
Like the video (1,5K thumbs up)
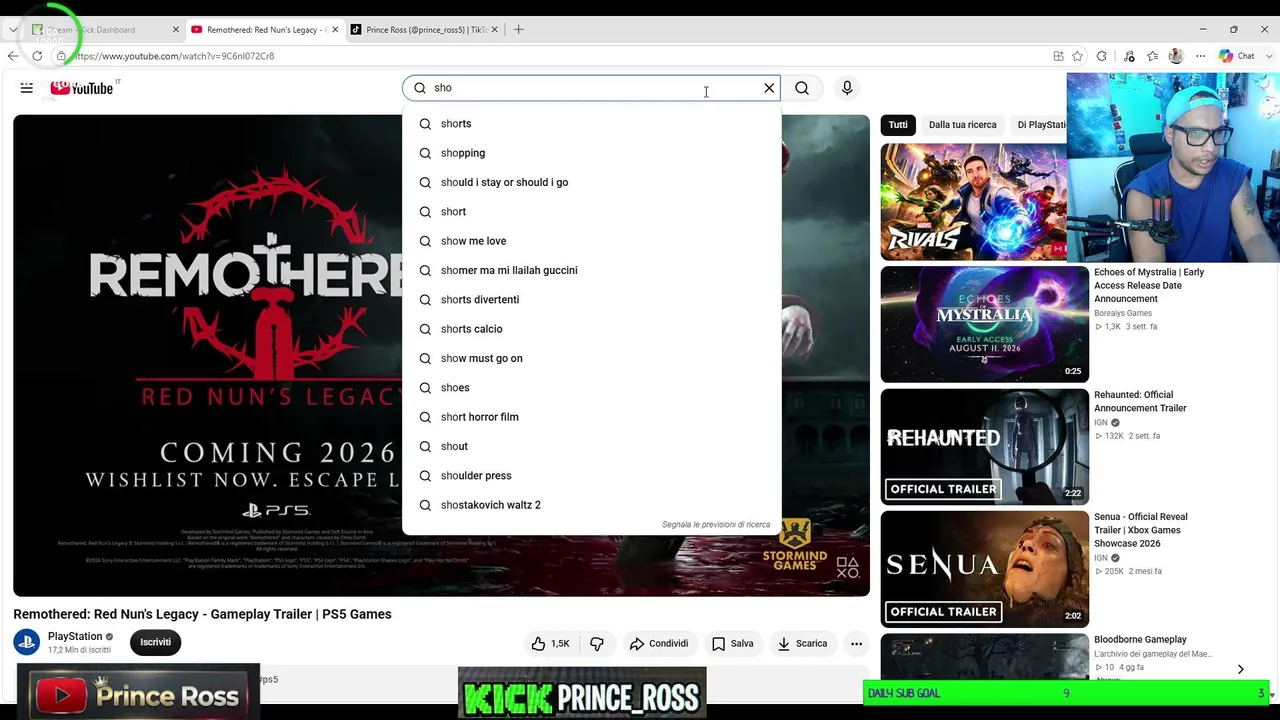point(550,644)
